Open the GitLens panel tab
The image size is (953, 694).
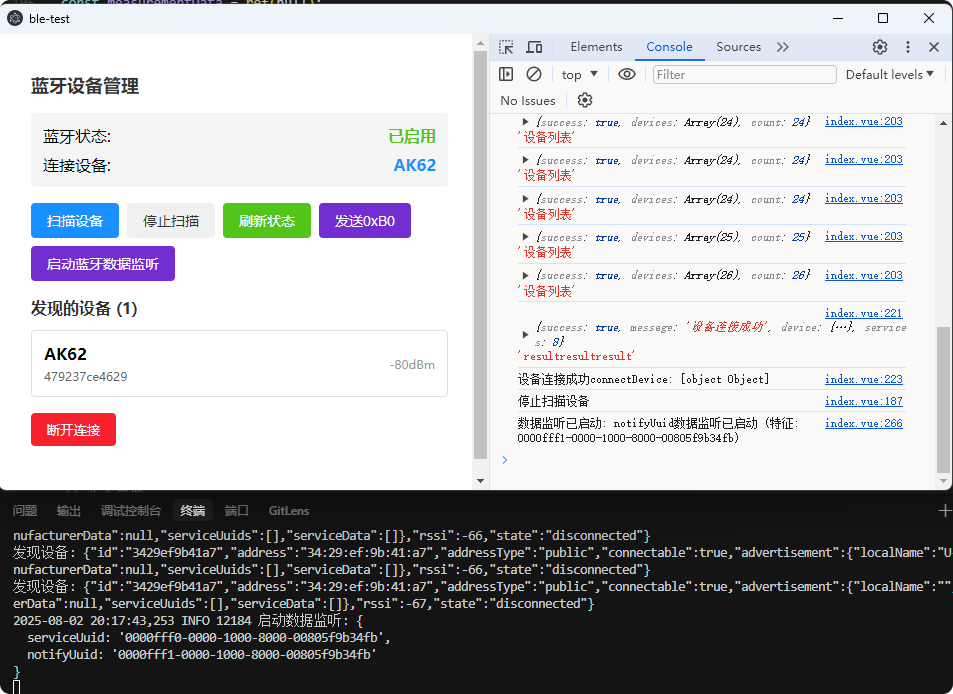click(x=289, y=510)
